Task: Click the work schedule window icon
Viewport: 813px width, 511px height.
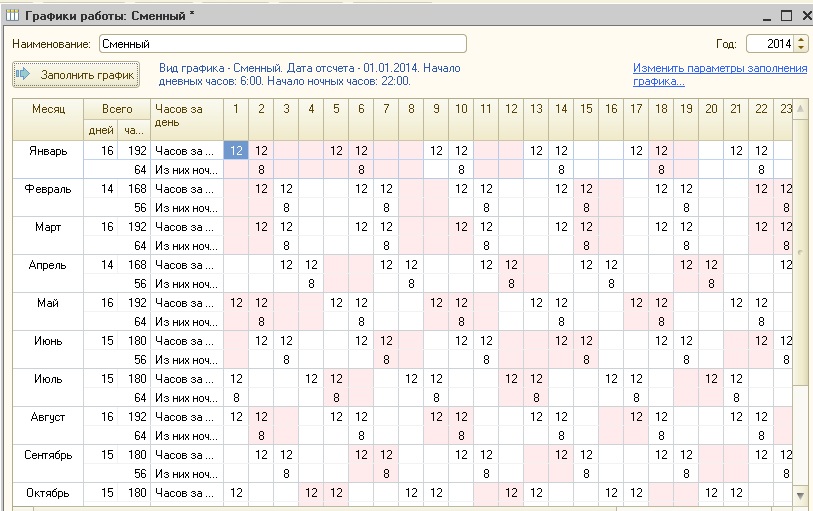Action: pos(13,17)
